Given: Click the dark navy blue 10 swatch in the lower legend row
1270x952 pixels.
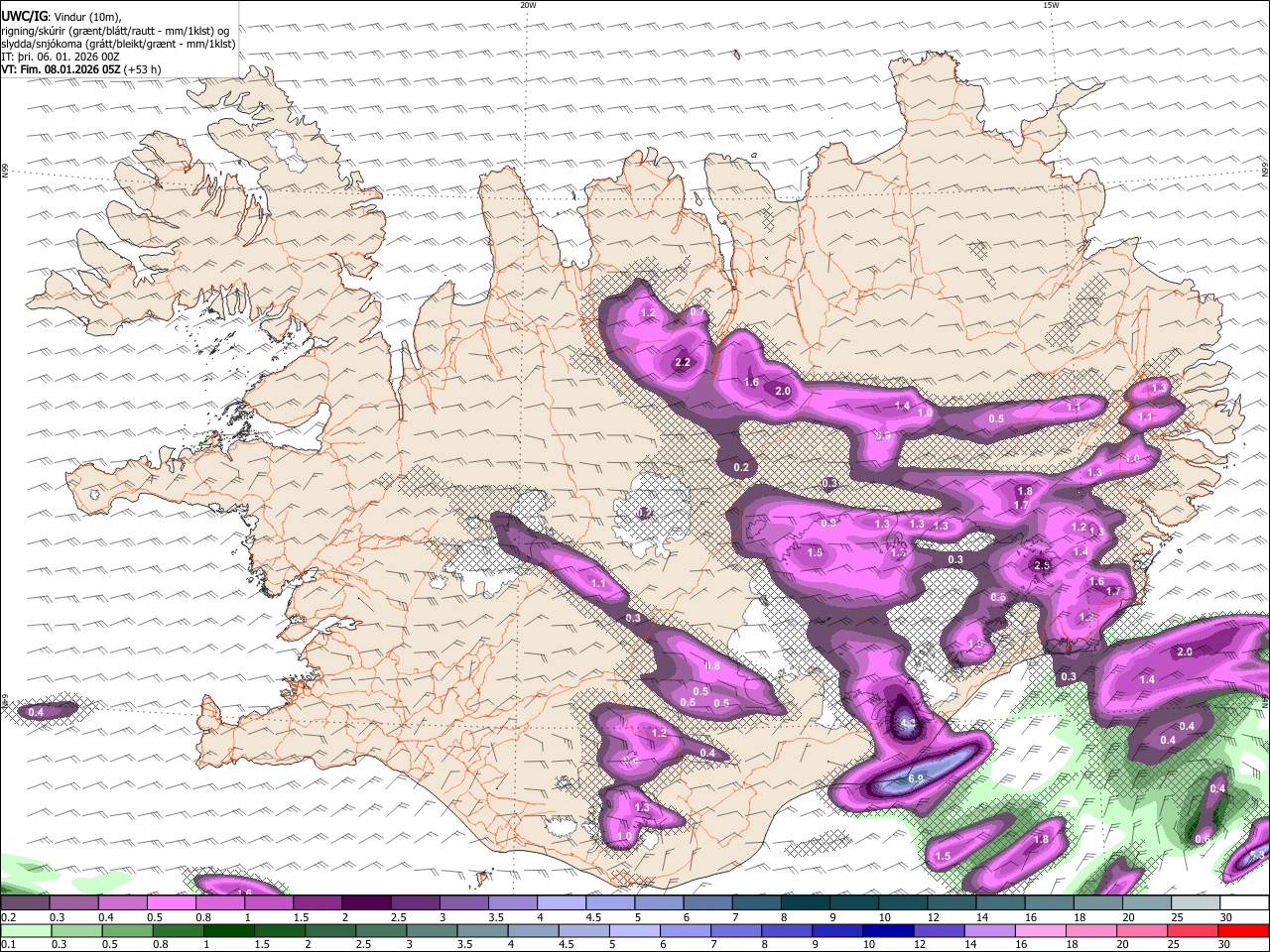Looking at the screenshot, I should (x=887, y=930).
